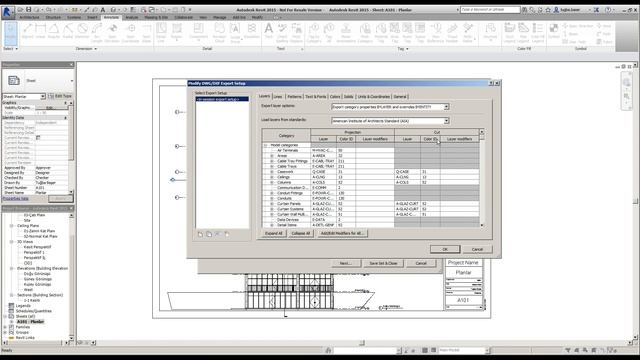Click the Duplicate export setup icon

(x=209, y=234)
